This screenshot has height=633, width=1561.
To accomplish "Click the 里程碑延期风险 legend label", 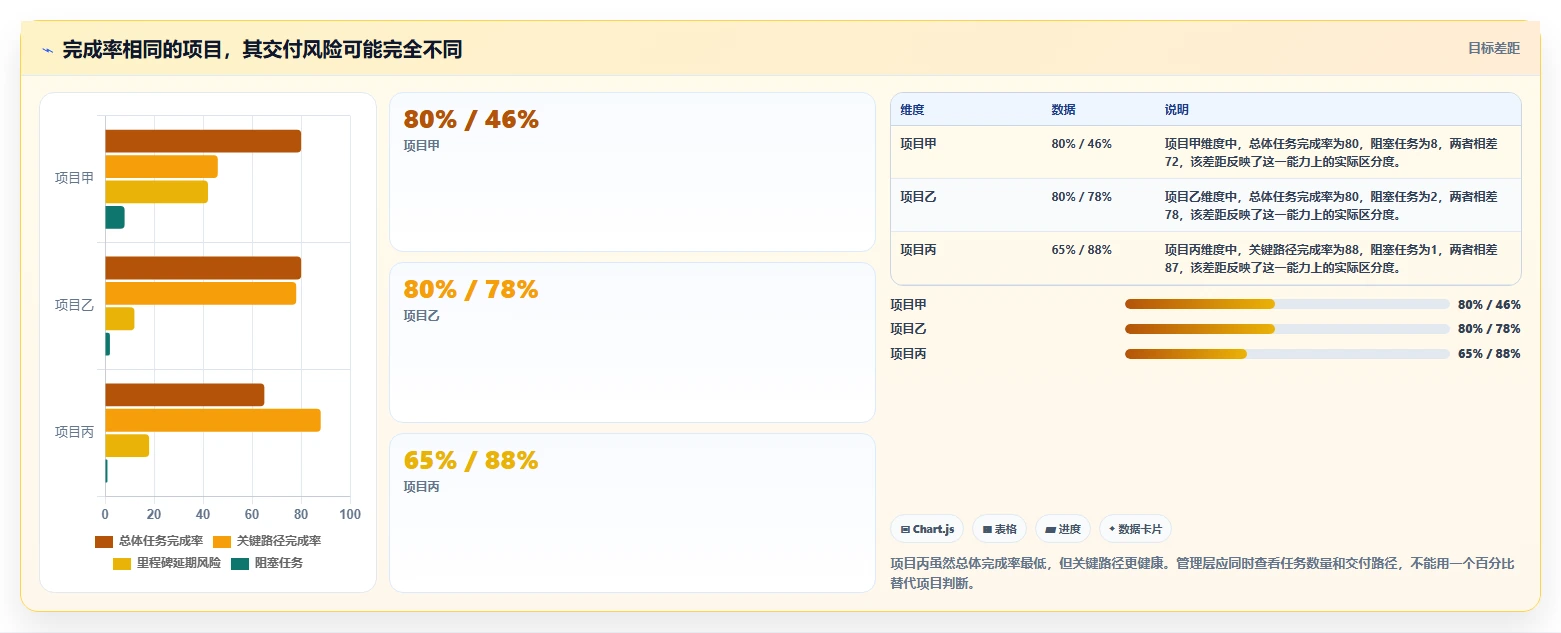I will pos(179,563).
